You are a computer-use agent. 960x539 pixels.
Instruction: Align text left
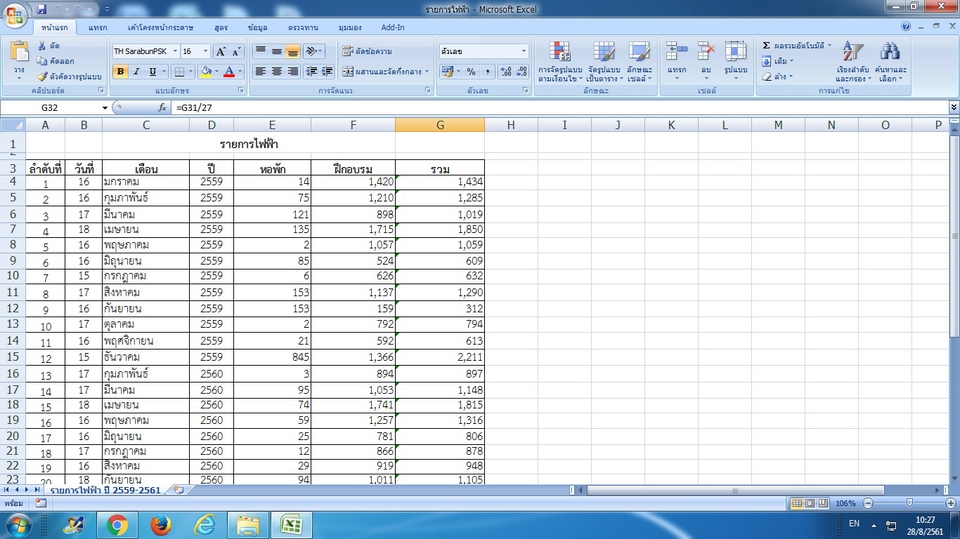click(x=260, y=72)
